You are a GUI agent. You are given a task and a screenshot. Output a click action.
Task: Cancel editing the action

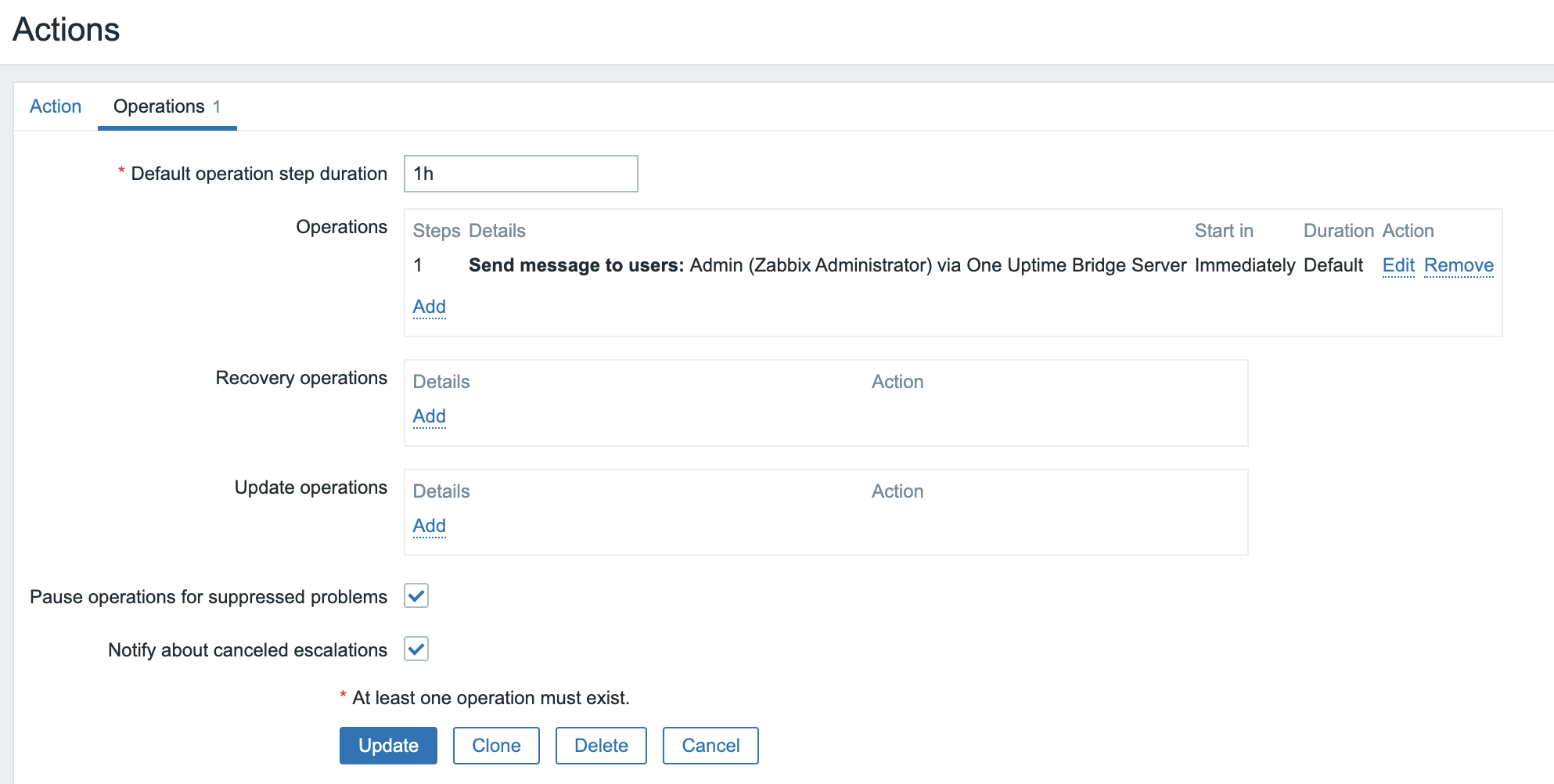[x=710, y=746]
